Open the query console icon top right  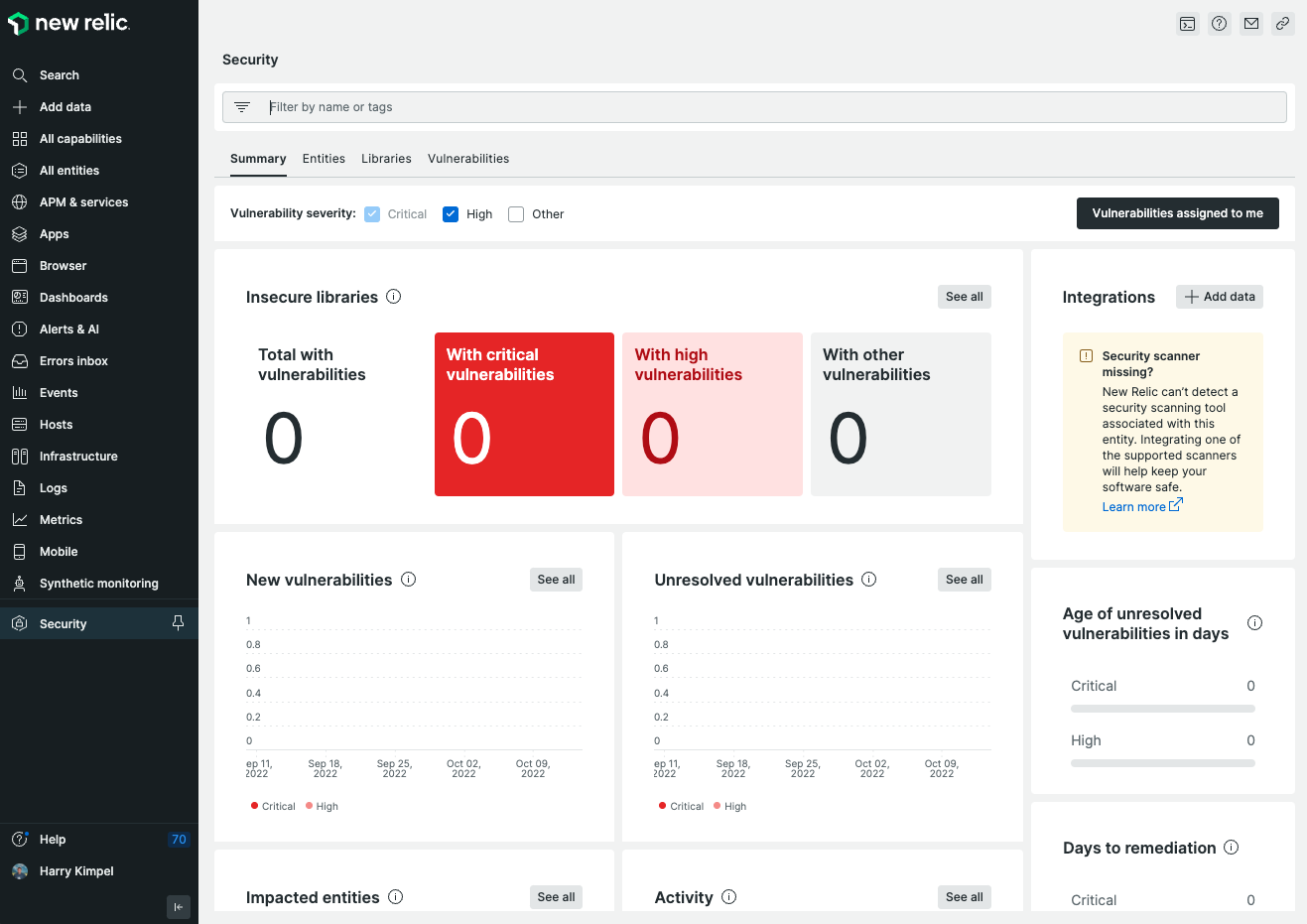coord(1187,23)
